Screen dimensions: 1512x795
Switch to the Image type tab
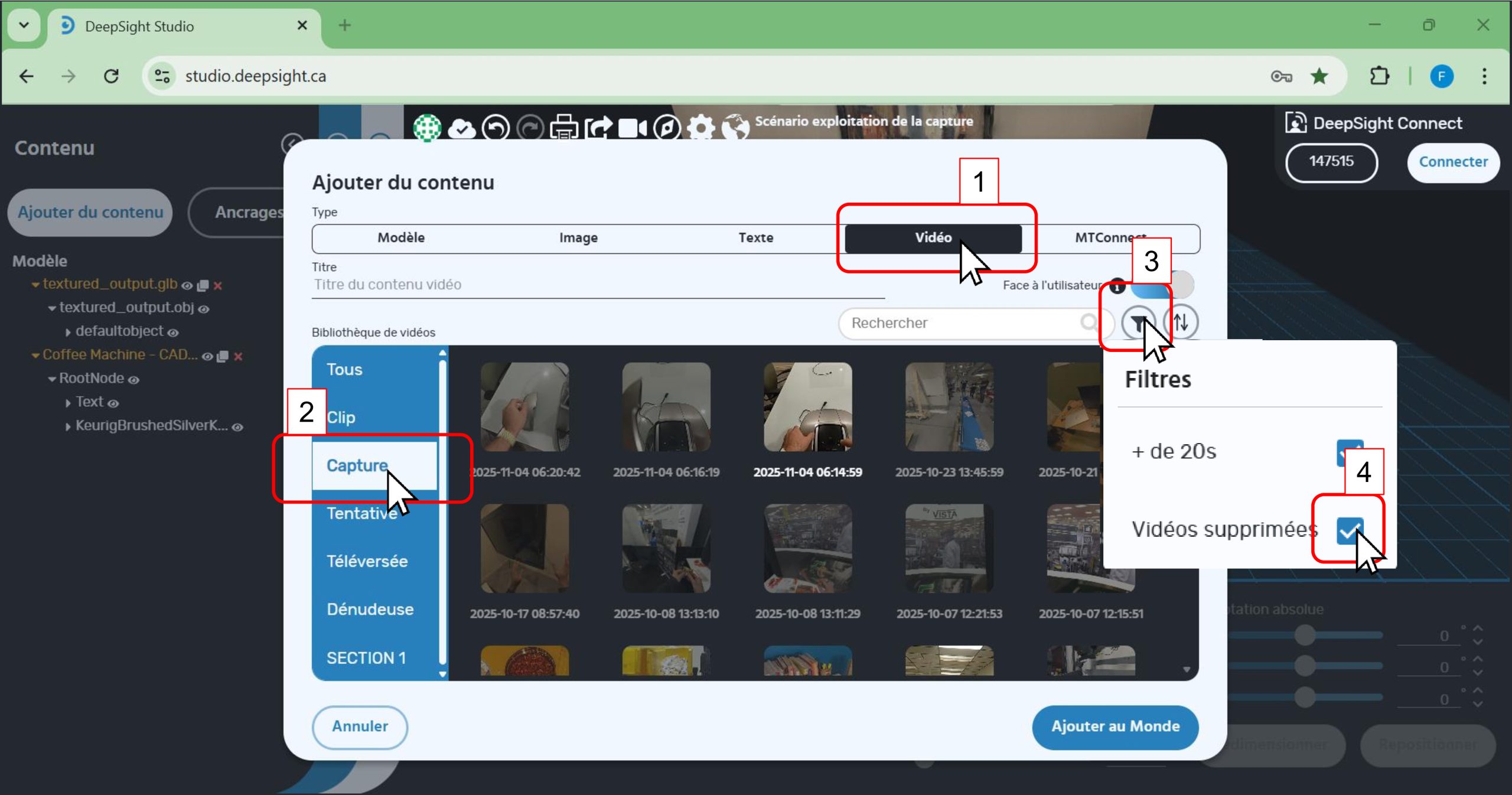pos(578,238)
